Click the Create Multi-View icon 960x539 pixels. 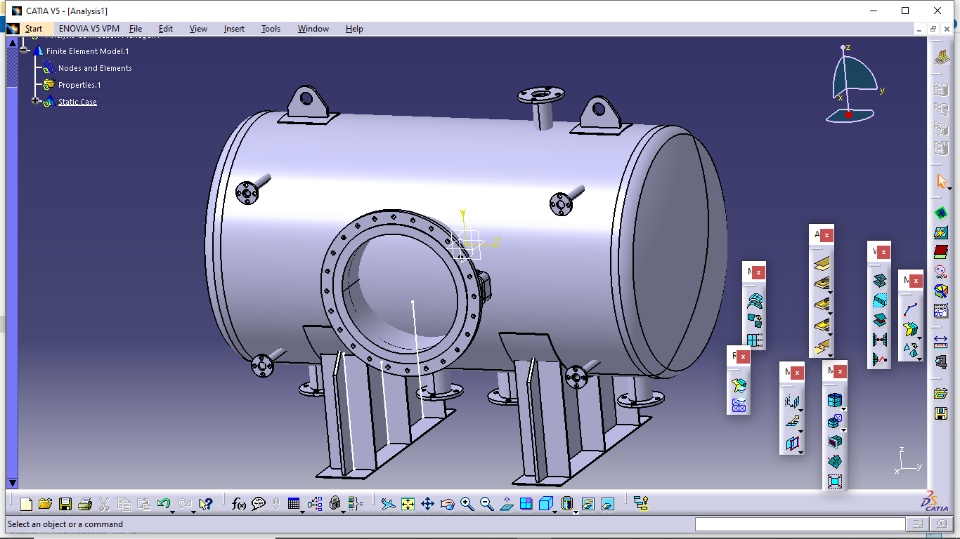pyautogui.click(x=526, y=503)
